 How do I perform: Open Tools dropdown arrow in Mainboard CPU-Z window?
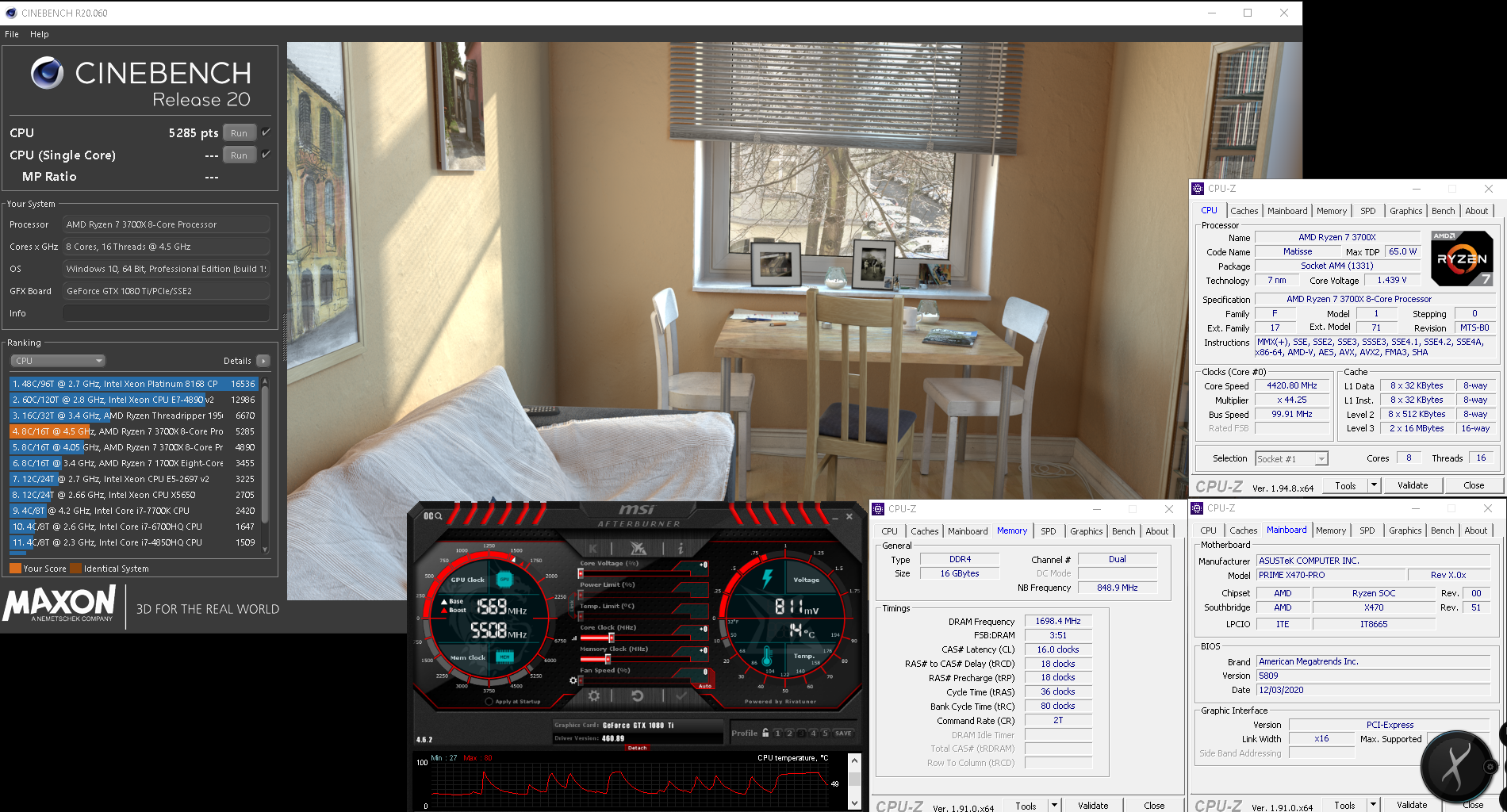(1373, 805)
